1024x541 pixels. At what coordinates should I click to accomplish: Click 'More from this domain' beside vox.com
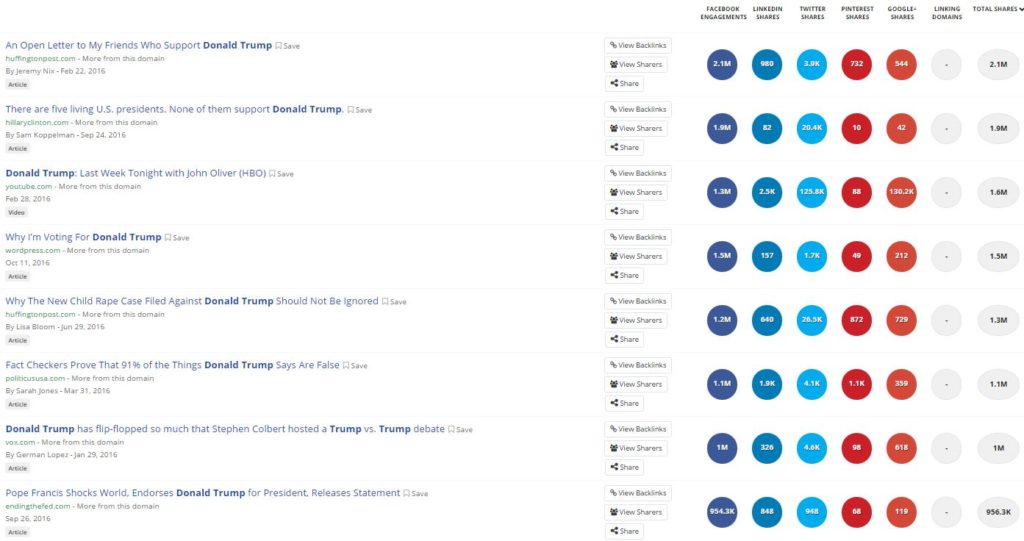(82, 442)
